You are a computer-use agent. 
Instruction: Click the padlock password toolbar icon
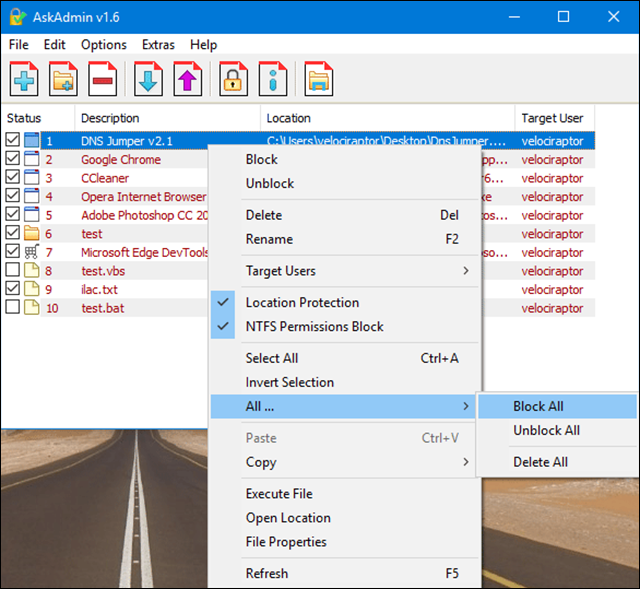233,79
